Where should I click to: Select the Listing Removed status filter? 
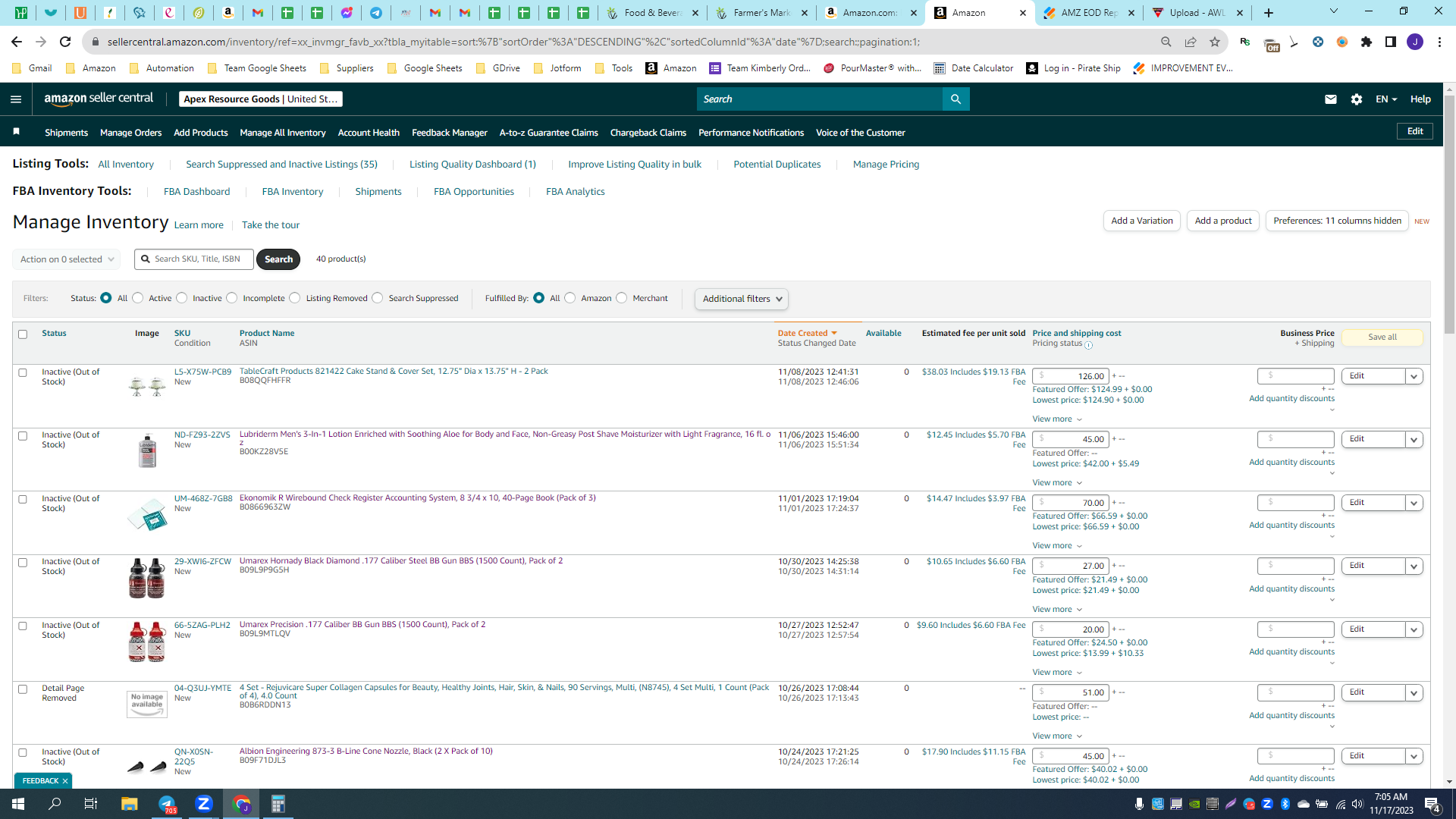[295, 298]
